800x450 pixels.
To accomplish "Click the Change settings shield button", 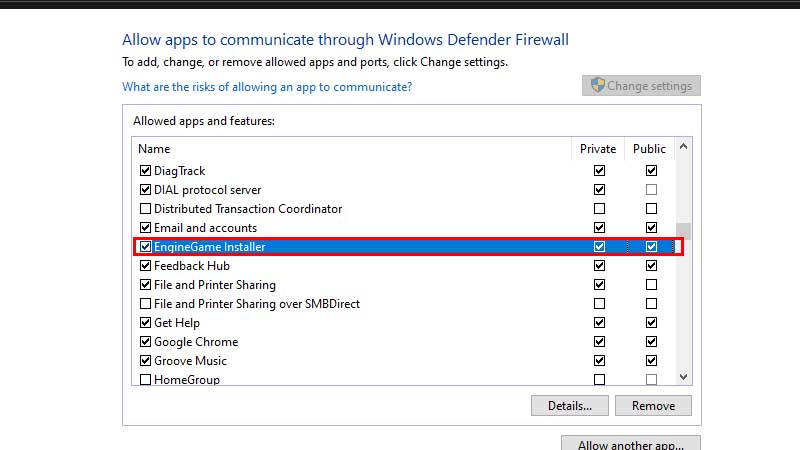I will [641, 86].
